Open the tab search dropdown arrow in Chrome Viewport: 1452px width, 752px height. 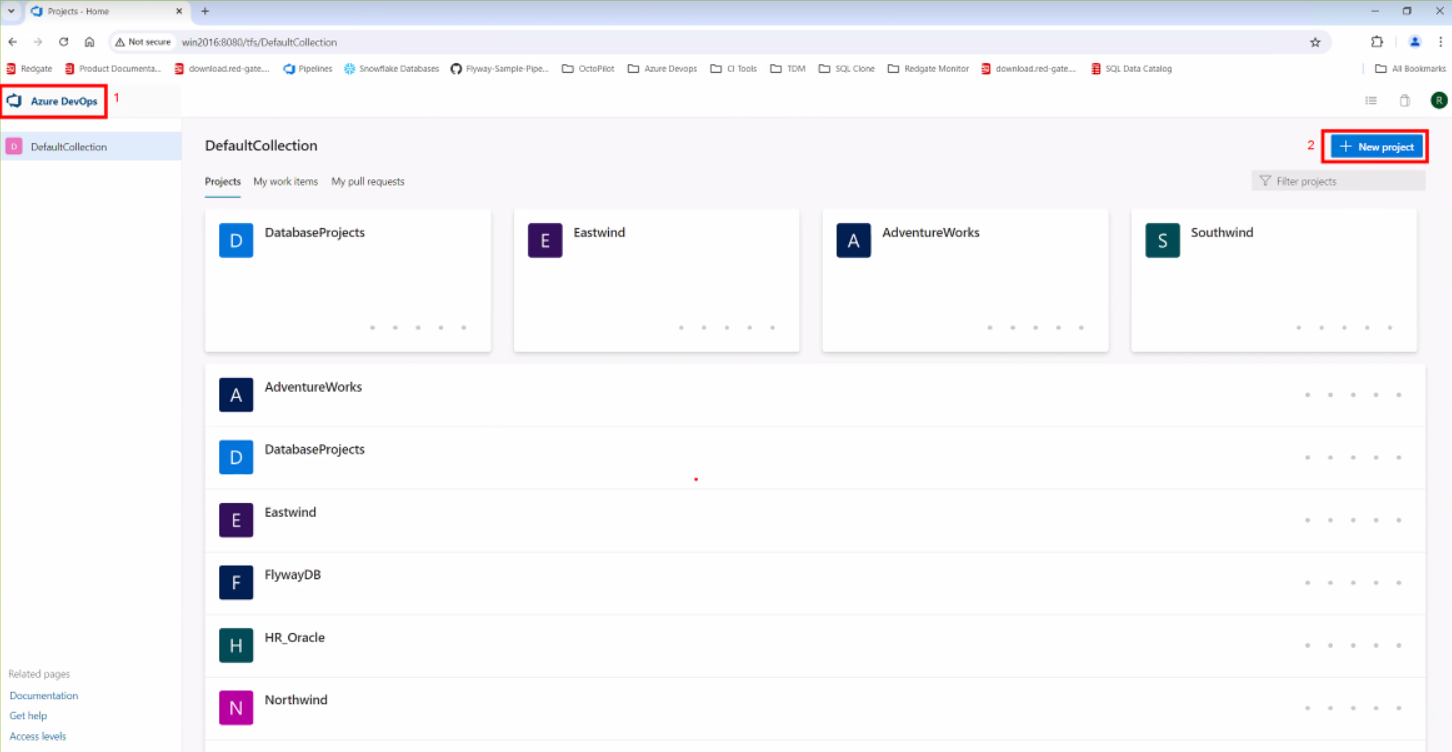pos(11,11)
